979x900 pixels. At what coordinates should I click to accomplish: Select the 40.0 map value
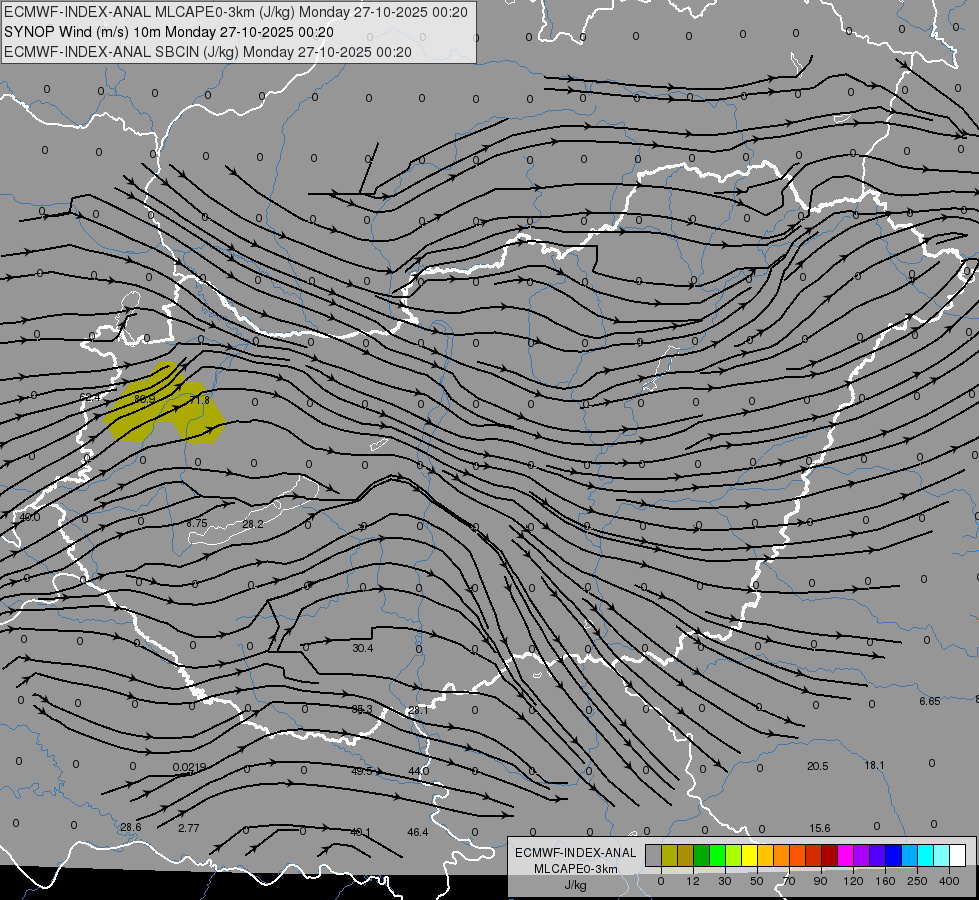[x=29, y=517]
